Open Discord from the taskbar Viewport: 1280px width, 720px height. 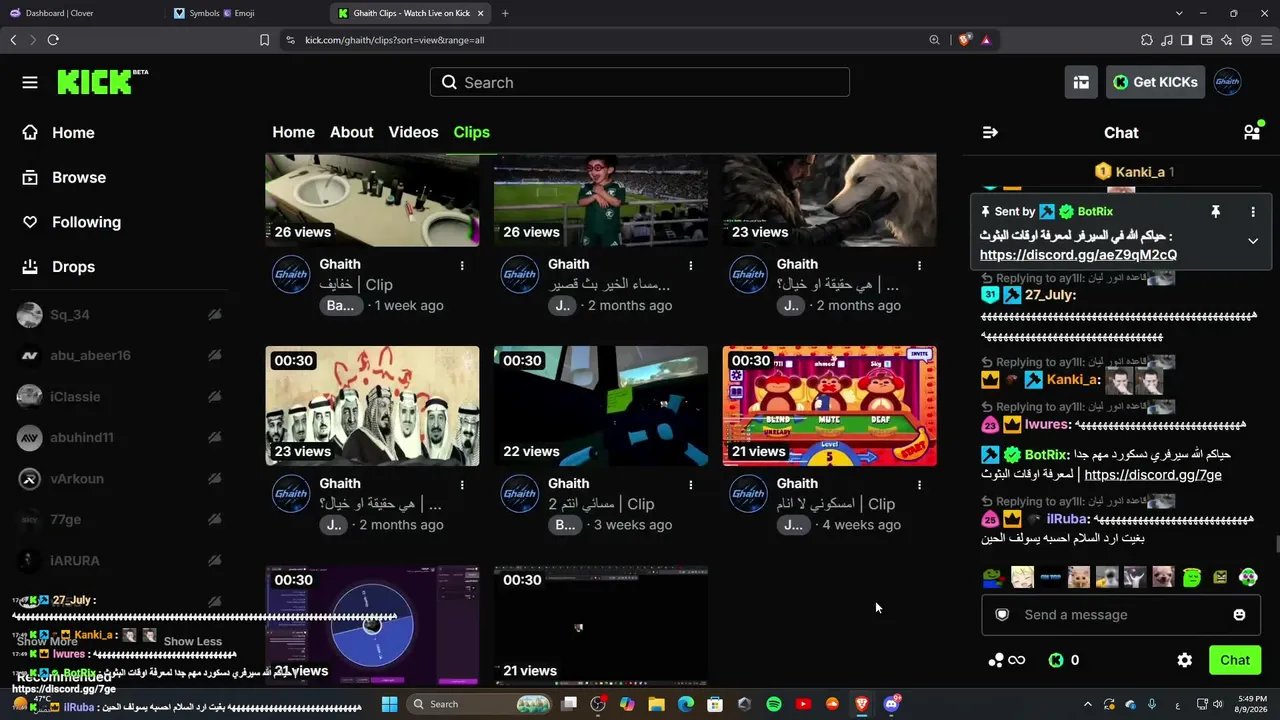(891, 704)
